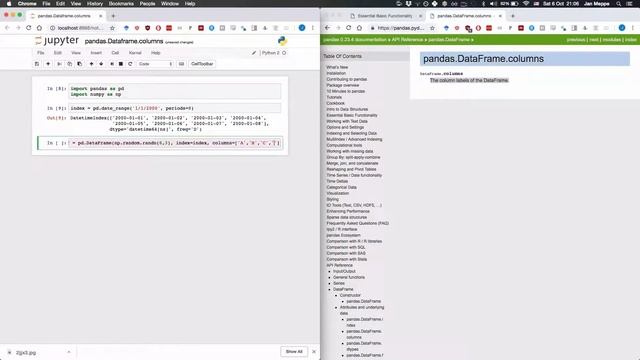Open the Jupyter Cell menu
This screenshot has height=360, width=640.
click(115, 53)
